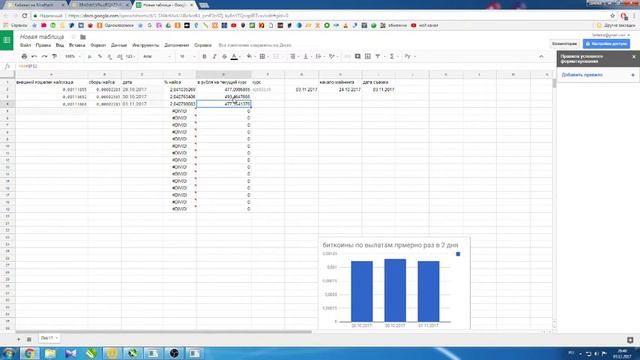640x360 pixels.
Task: Decrease decimal places
Action: point(110,56)
